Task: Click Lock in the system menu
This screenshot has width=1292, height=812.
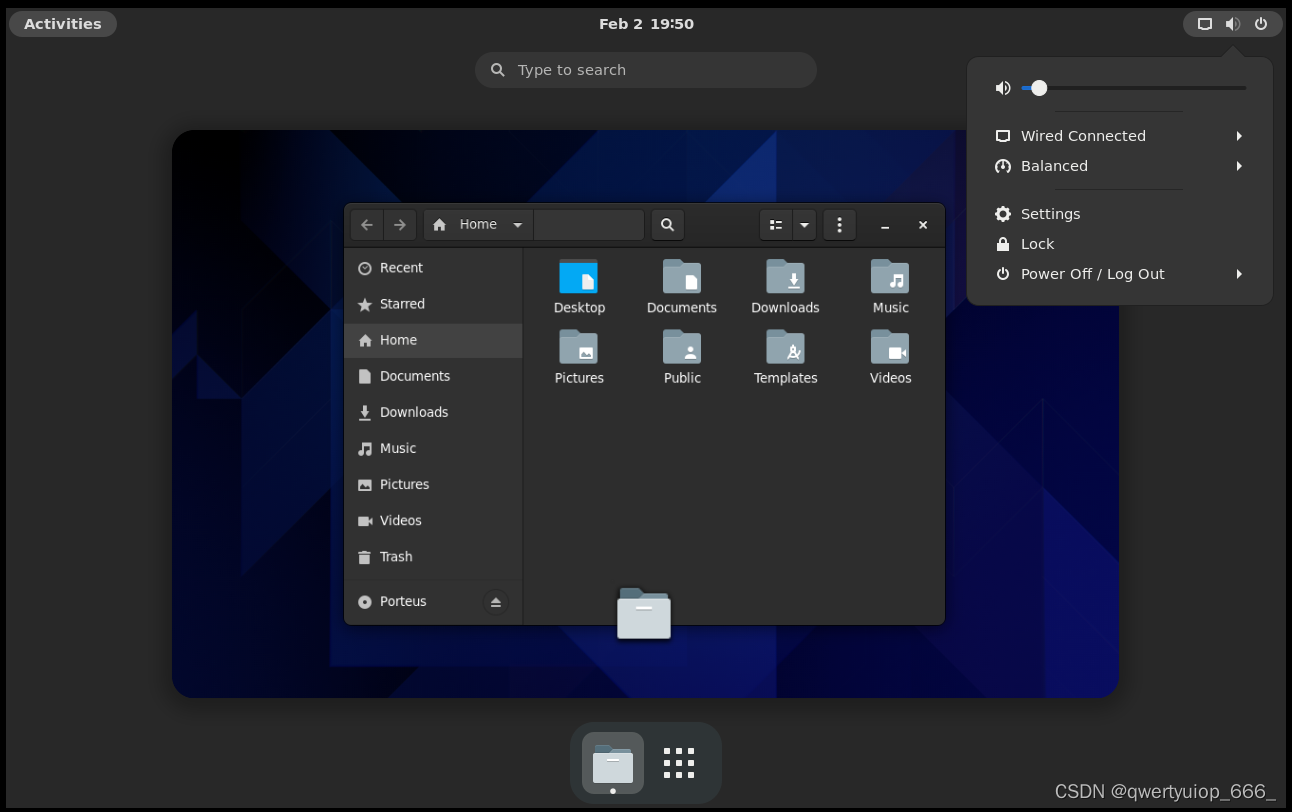Action: coord(1038,243)
